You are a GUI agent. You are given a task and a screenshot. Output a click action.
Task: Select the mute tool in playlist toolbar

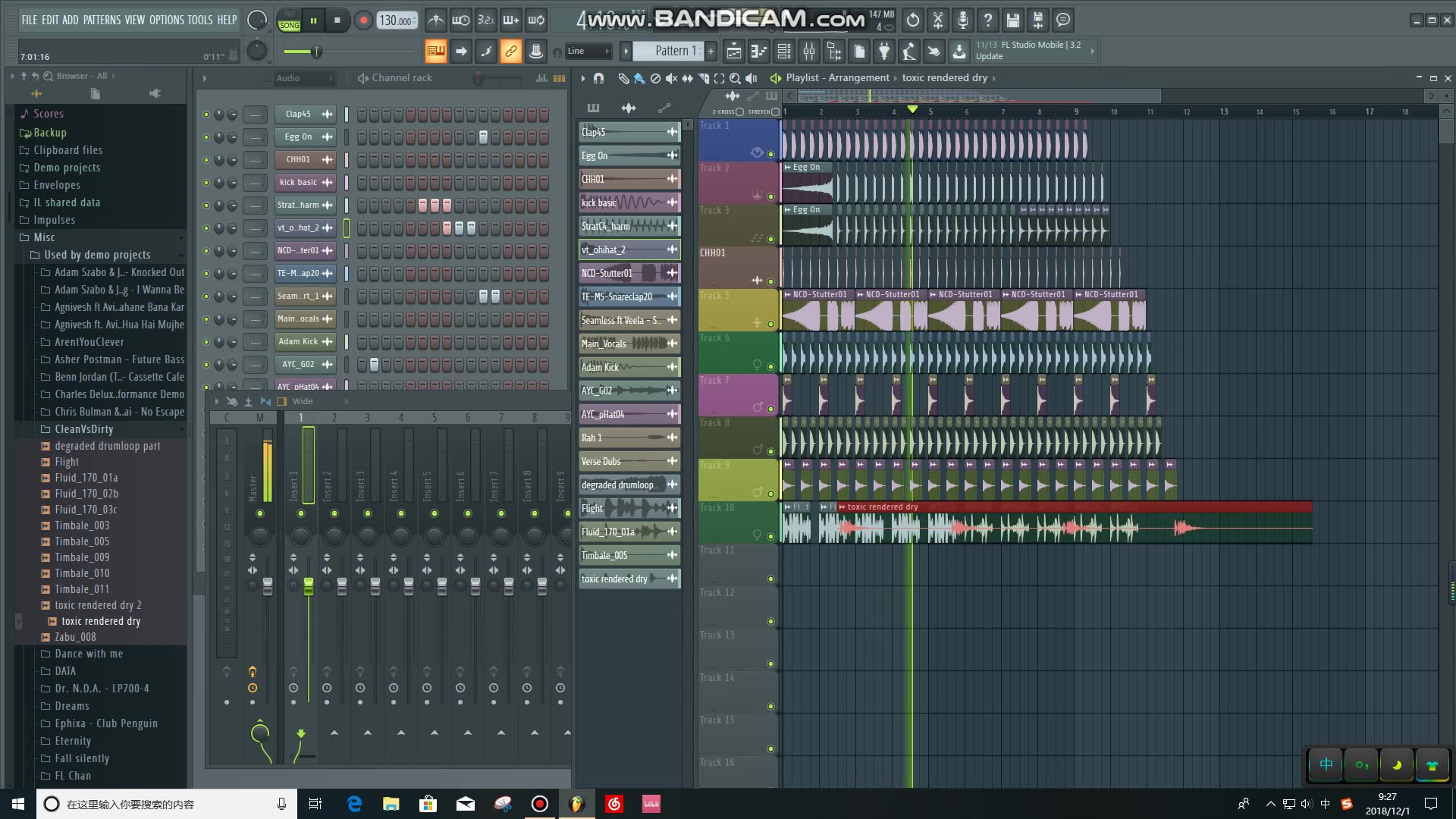[x=671, y=78]
